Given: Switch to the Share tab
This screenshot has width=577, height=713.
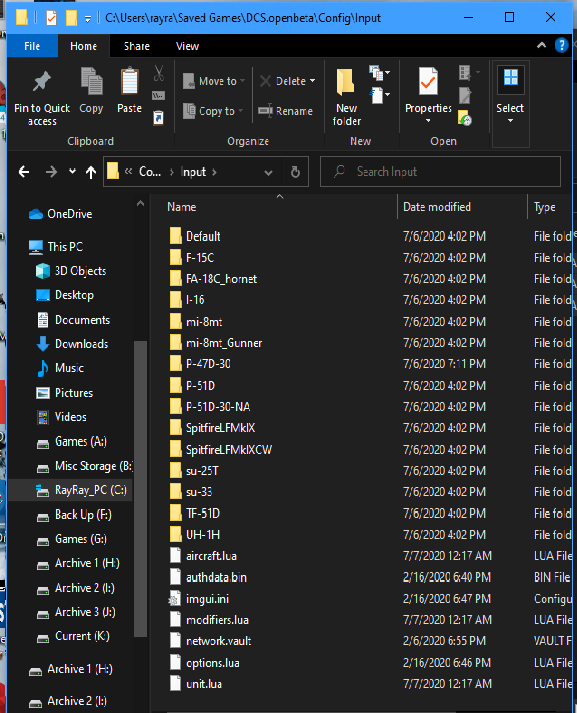Looking at the screenshot, I should pyautogui.click(x=136, y=46).
